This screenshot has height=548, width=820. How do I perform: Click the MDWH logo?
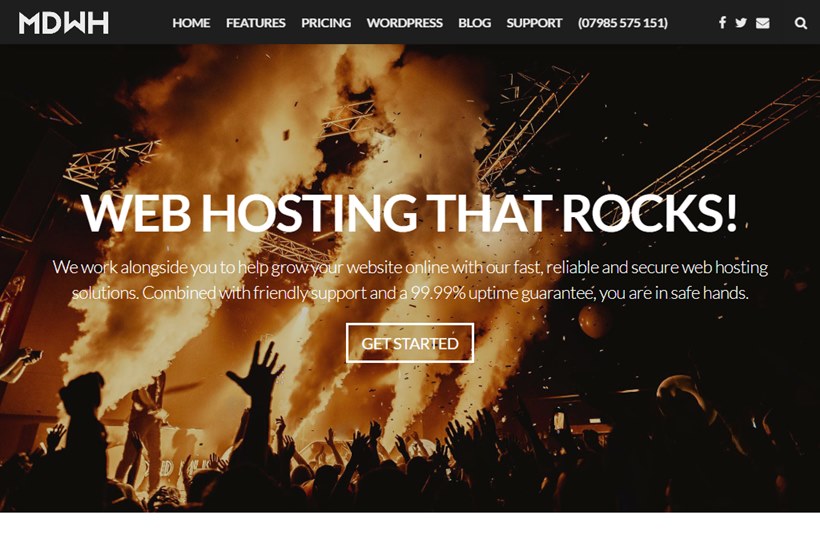tap(64, 22)
